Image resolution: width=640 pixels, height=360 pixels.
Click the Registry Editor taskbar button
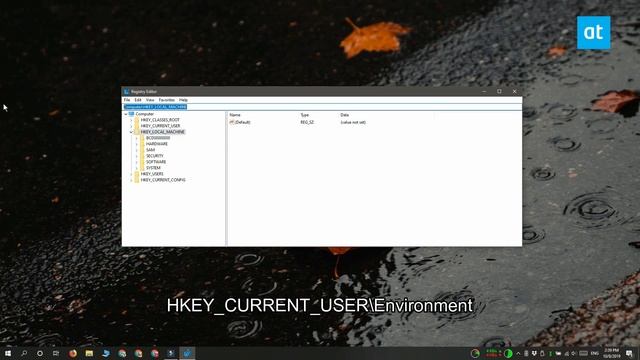coord(187,353)
